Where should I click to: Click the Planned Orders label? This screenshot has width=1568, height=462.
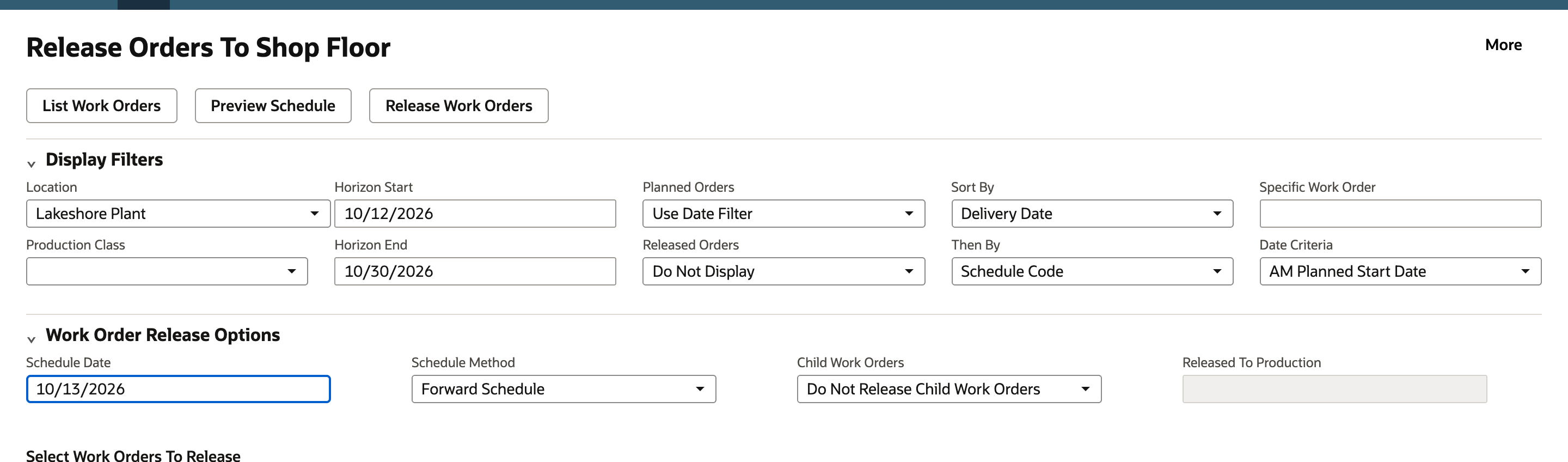coord(688,187)
